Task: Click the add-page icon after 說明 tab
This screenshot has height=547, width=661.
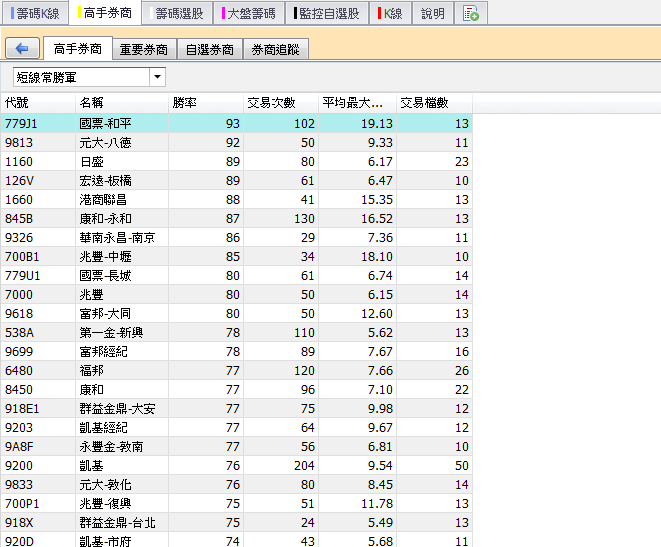Action: [x=471, y=14]
